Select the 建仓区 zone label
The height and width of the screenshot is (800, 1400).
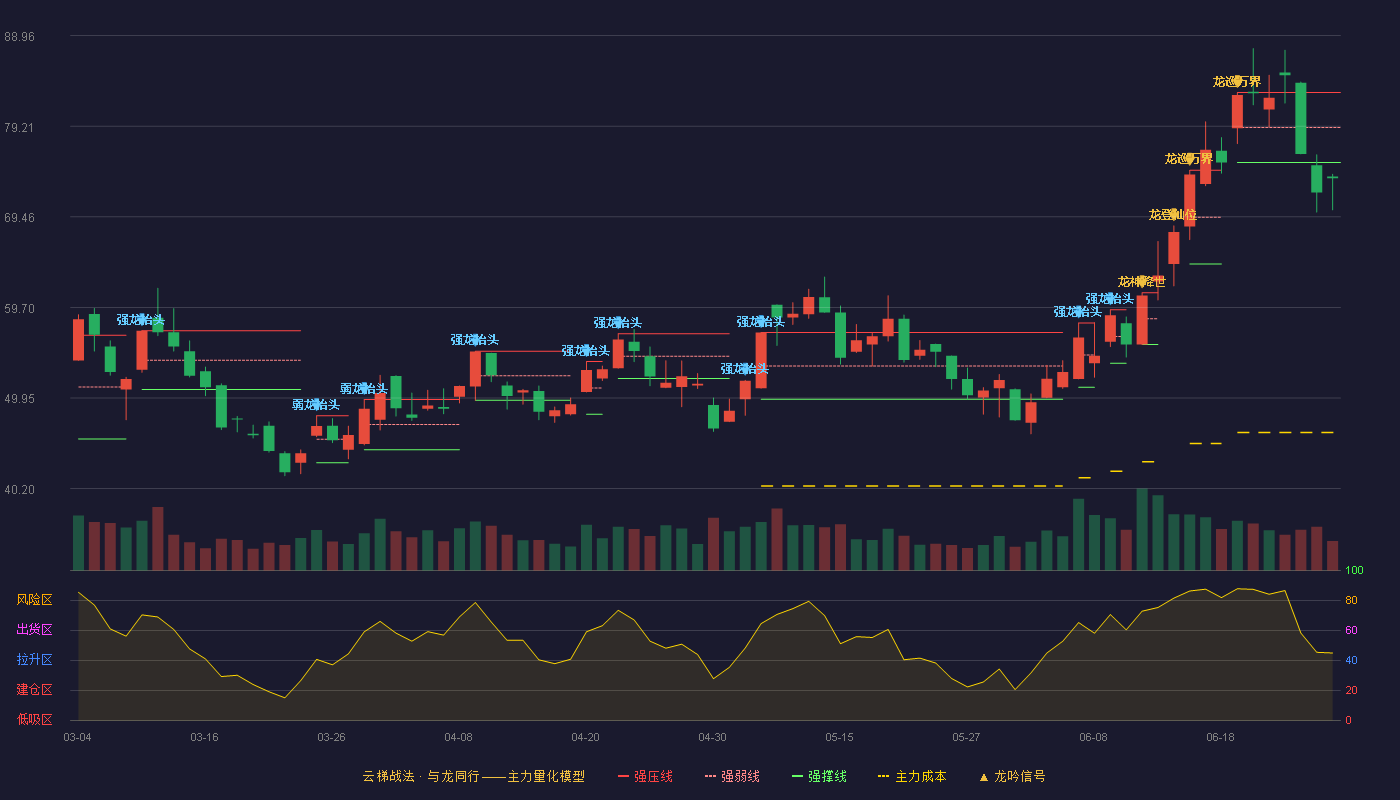click(35, 690)
